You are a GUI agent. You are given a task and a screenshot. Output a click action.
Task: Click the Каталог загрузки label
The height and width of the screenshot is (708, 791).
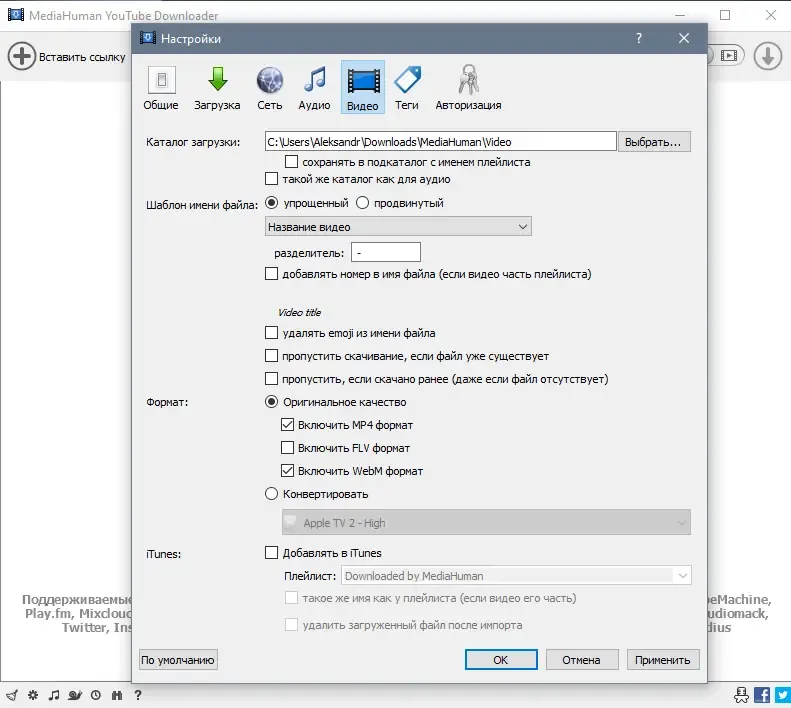193,142
